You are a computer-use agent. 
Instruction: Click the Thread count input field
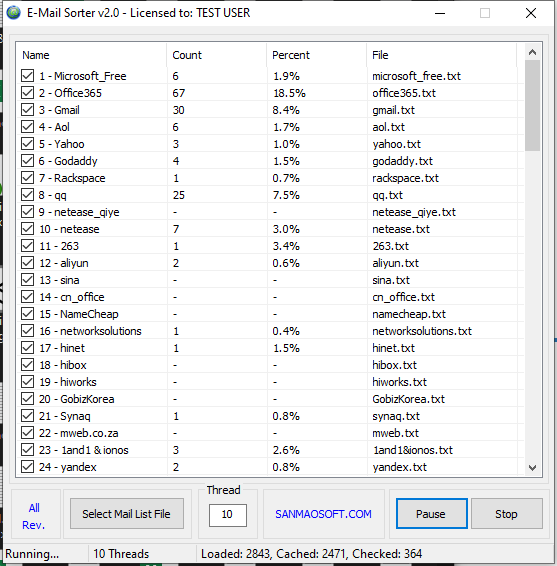coord(227,515)
